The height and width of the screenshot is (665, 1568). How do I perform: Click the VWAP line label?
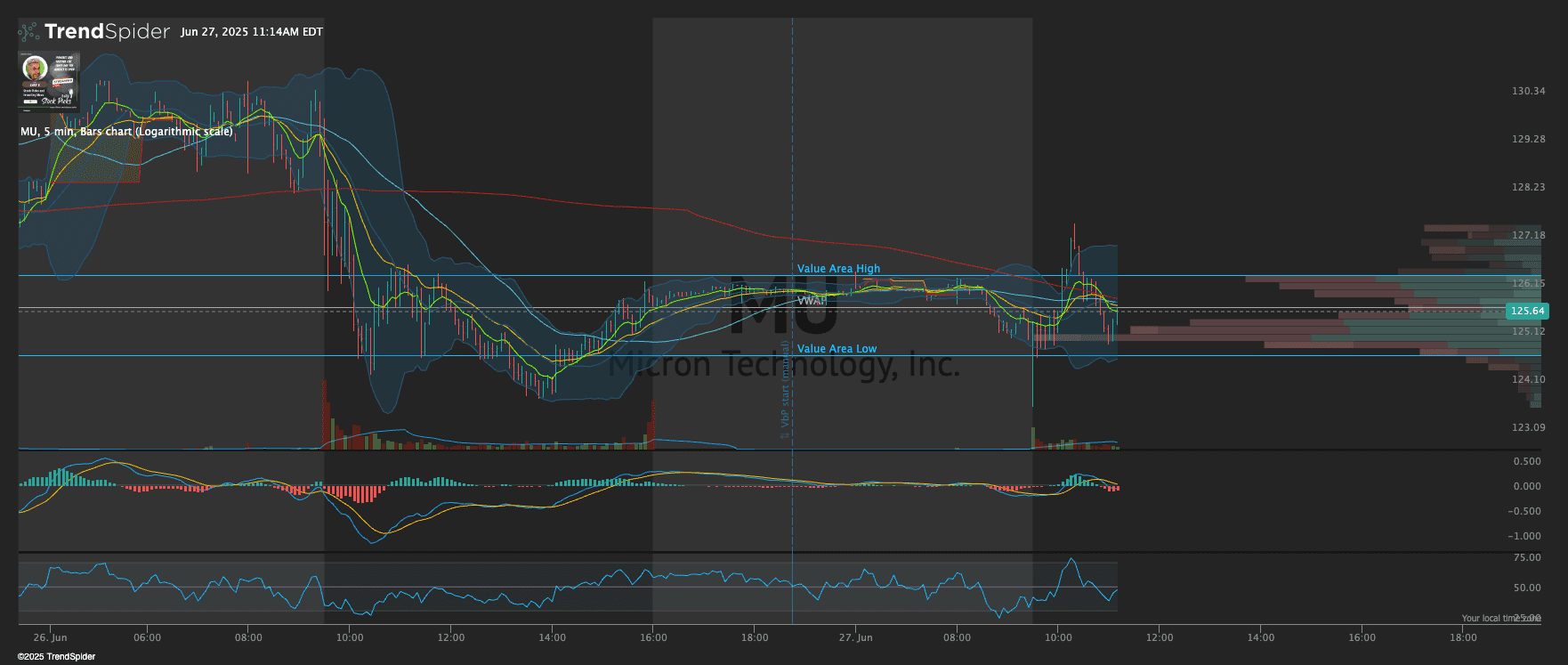coord(812,301)
